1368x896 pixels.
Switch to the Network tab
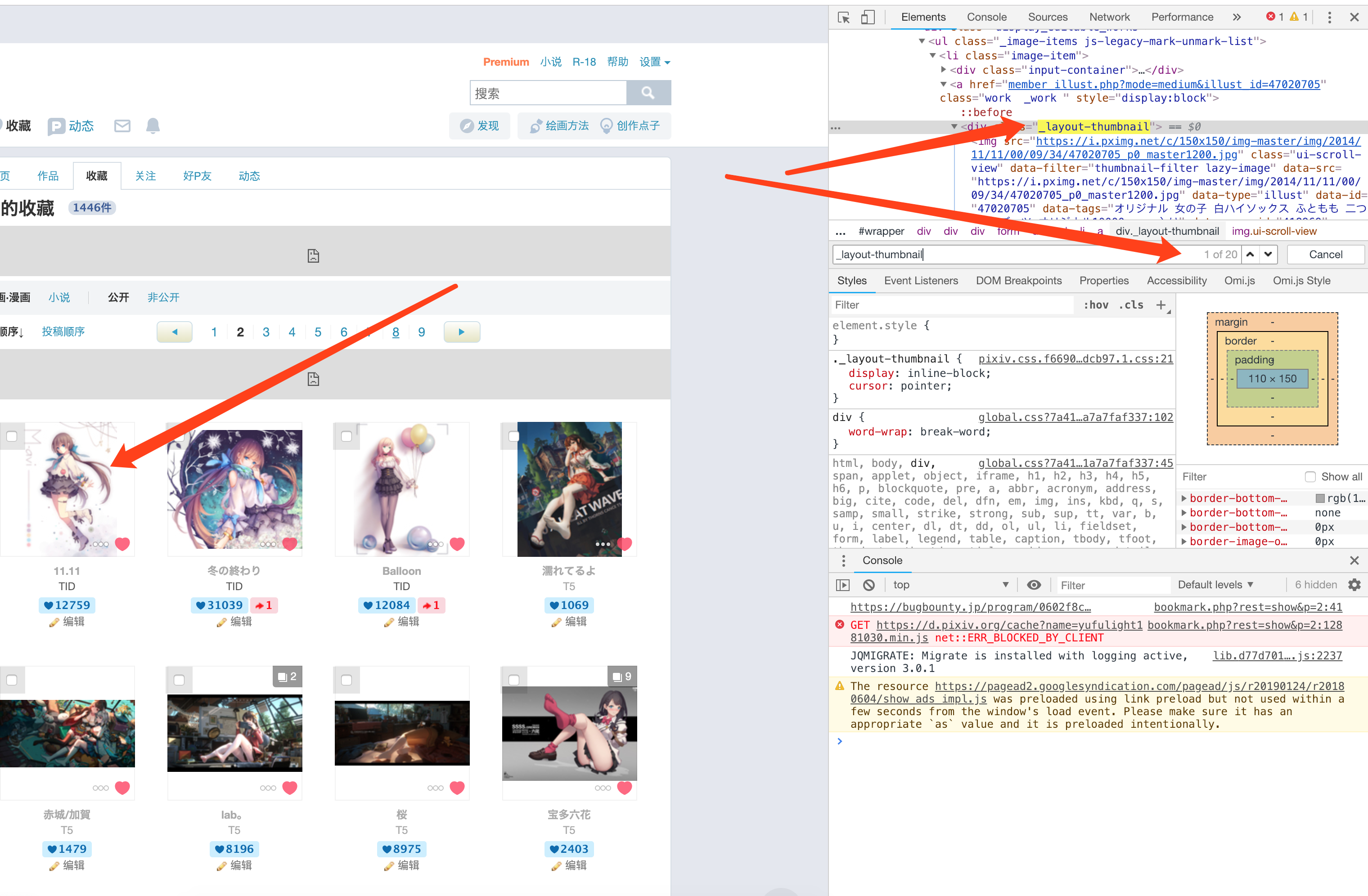[x=1109, y=17]
